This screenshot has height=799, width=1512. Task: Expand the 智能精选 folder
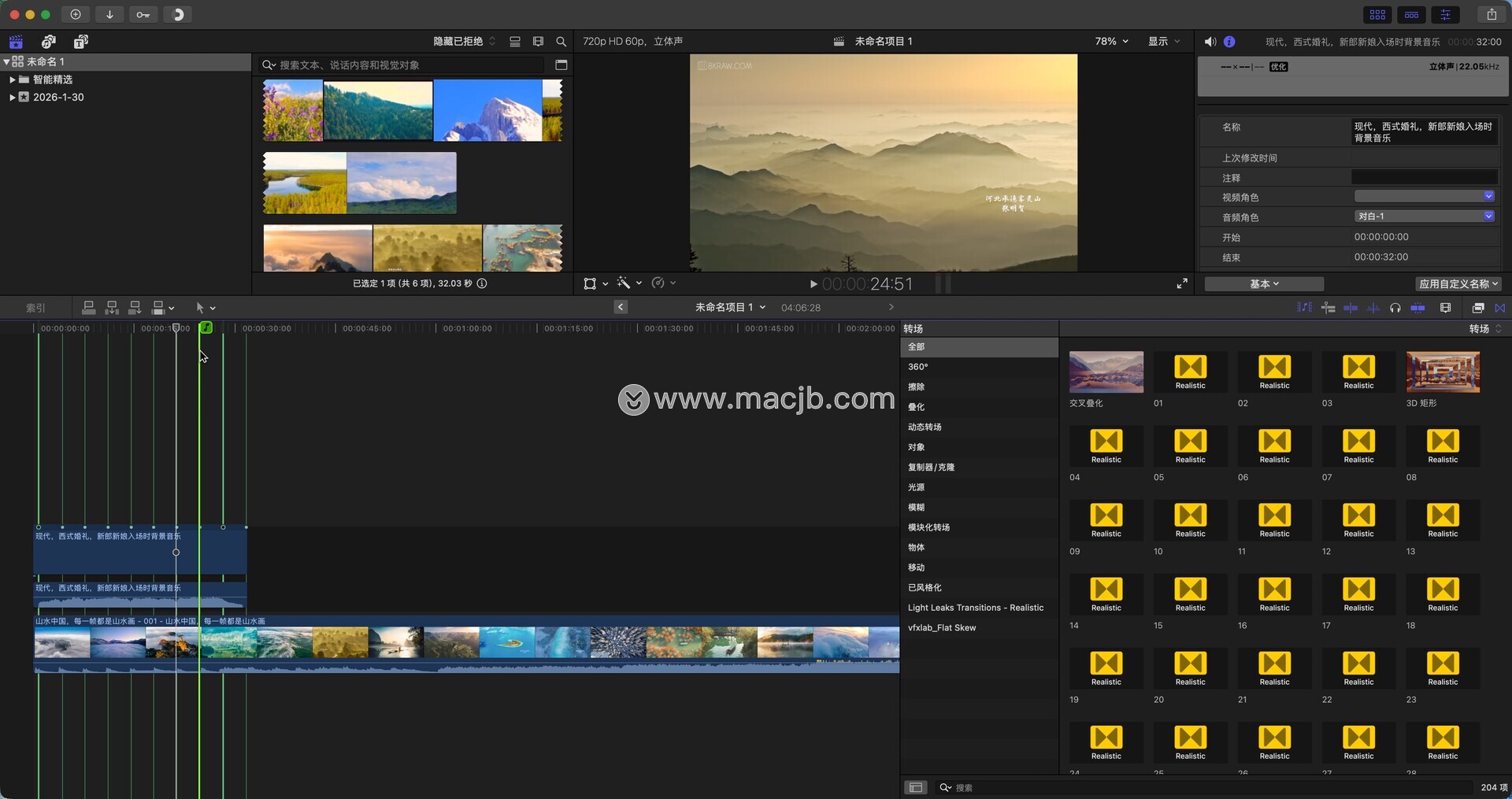click(13, 80)
